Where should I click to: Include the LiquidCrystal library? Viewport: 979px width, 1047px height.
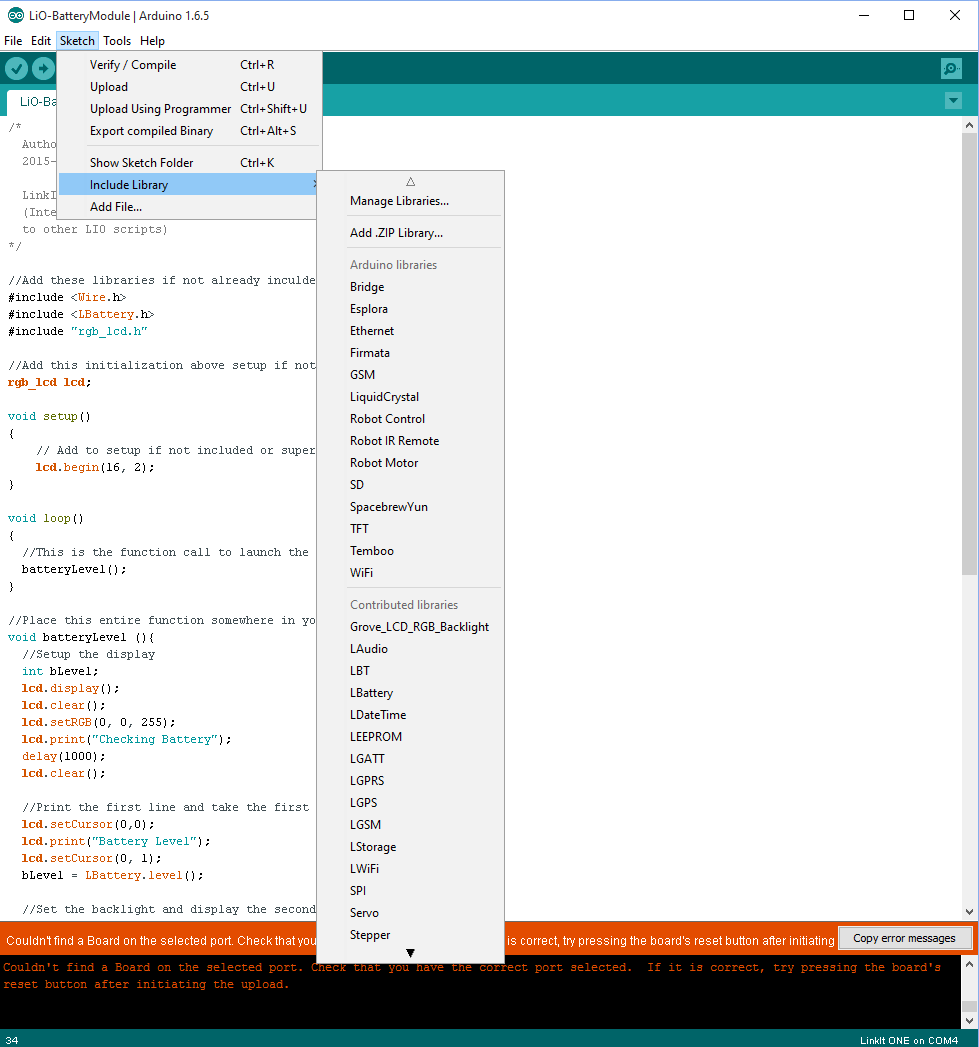(410, 397)
